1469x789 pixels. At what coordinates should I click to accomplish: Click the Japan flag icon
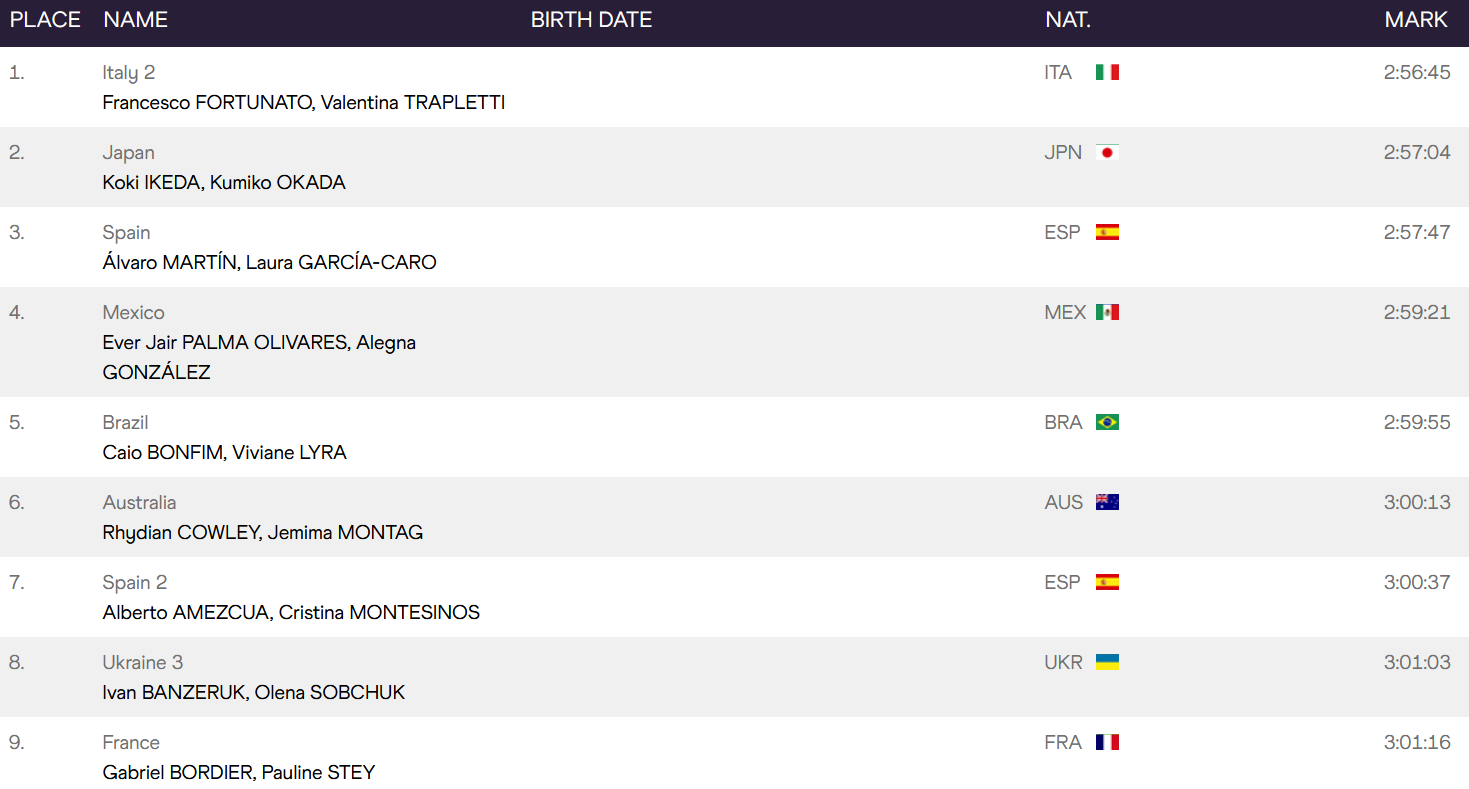pyautogui.click(x=1107, y=152)
